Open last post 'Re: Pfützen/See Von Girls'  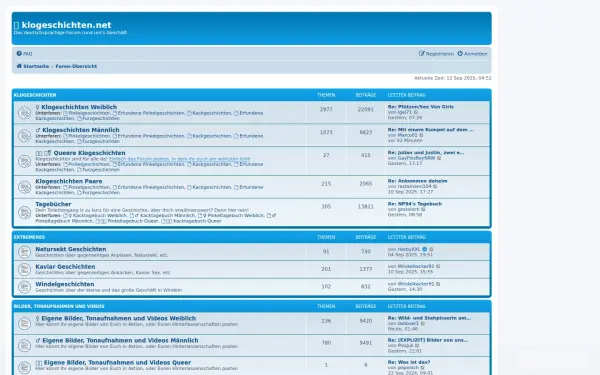click(x=421, y=107)
